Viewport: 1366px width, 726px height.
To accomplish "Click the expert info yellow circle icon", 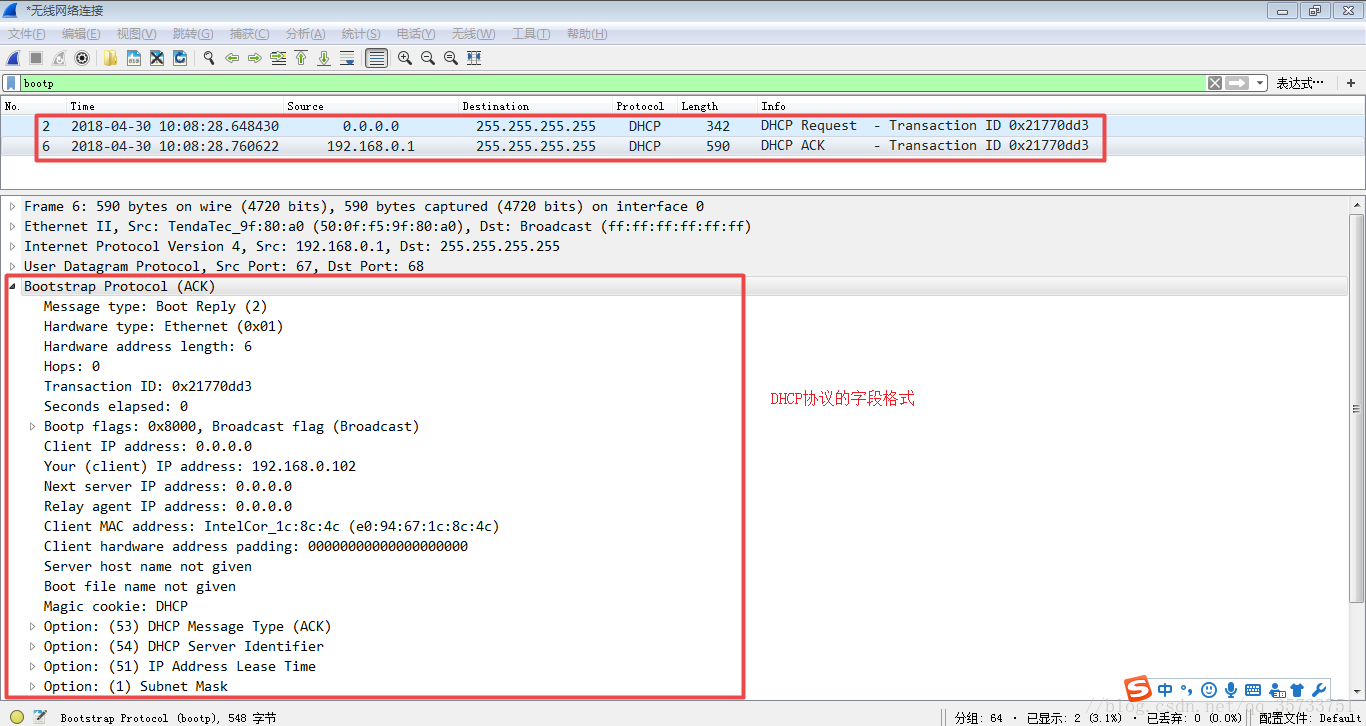I will click(x=17, y=716).
